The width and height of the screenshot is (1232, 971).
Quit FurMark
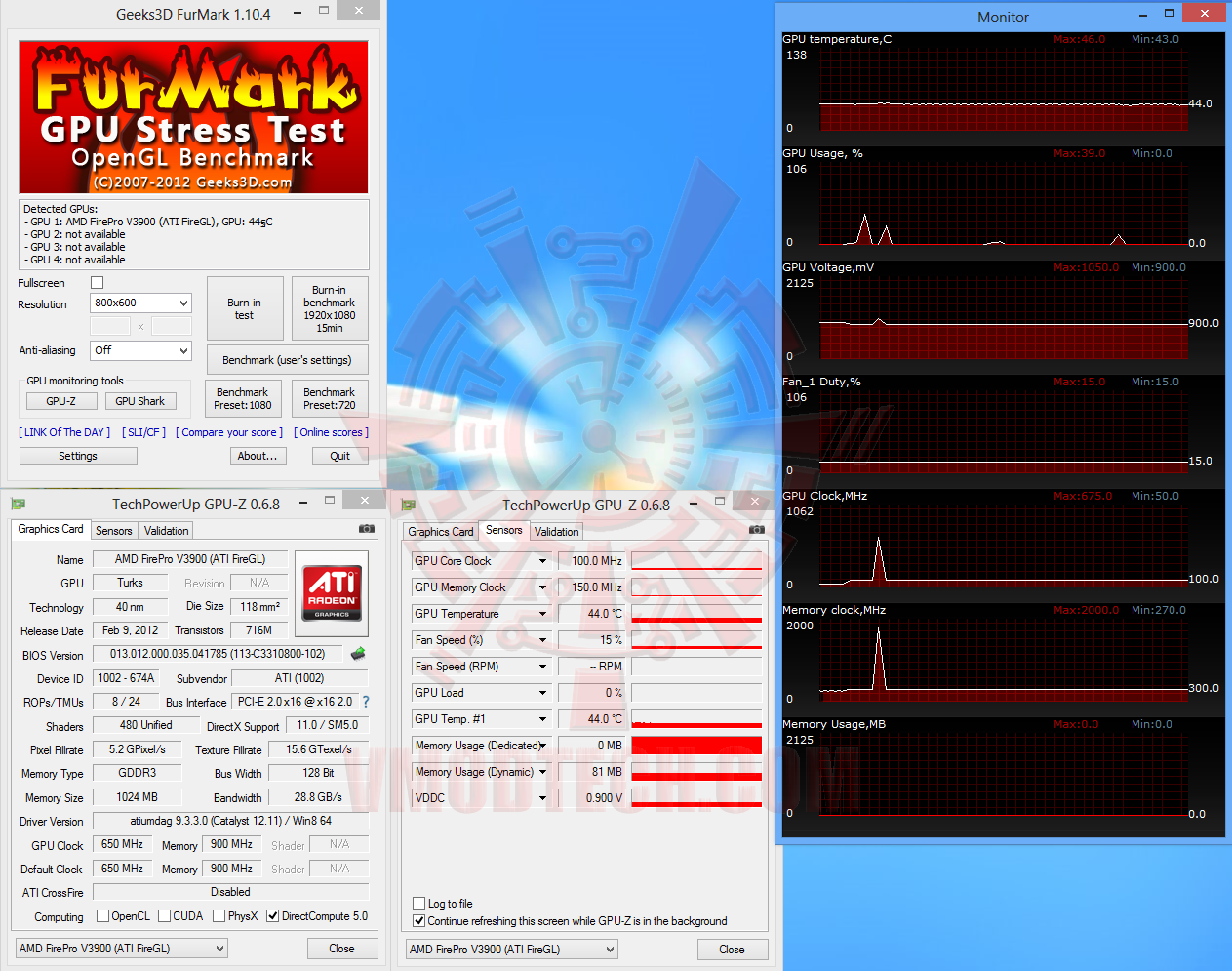coord(339,456)
